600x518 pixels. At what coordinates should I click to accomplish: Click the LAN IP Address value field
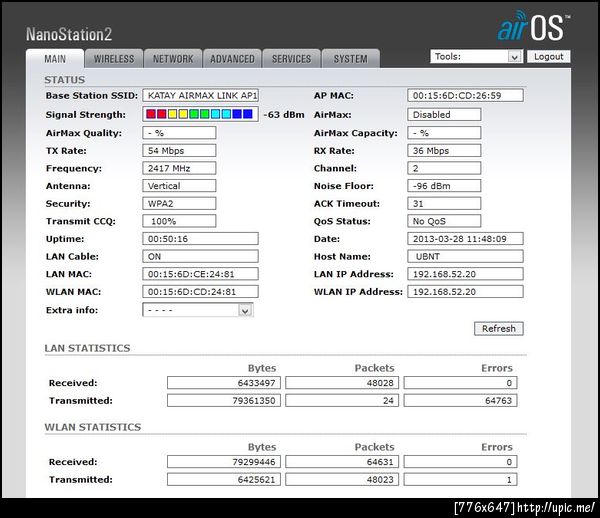click(x=465, y=274)
